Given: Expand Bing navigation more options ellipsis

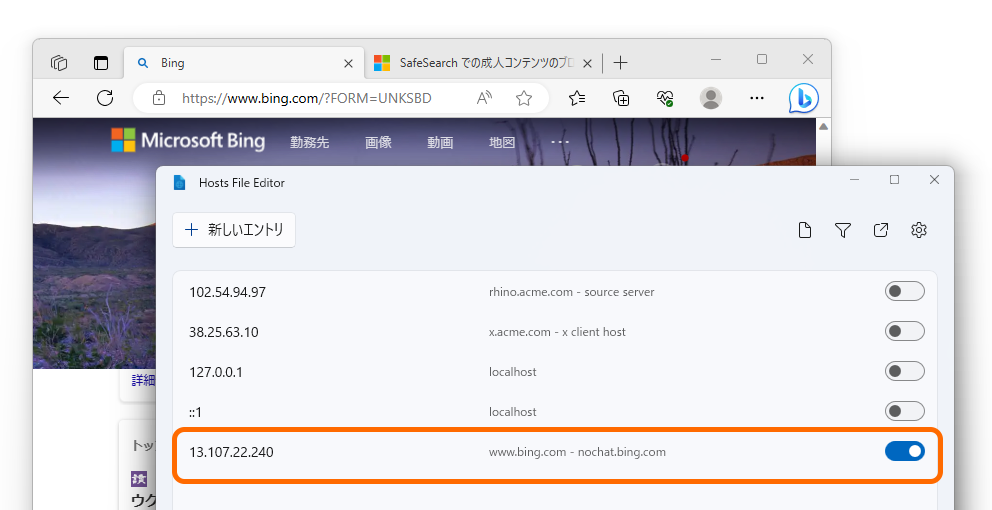Looking at the screenshot, I should point(560,142).
